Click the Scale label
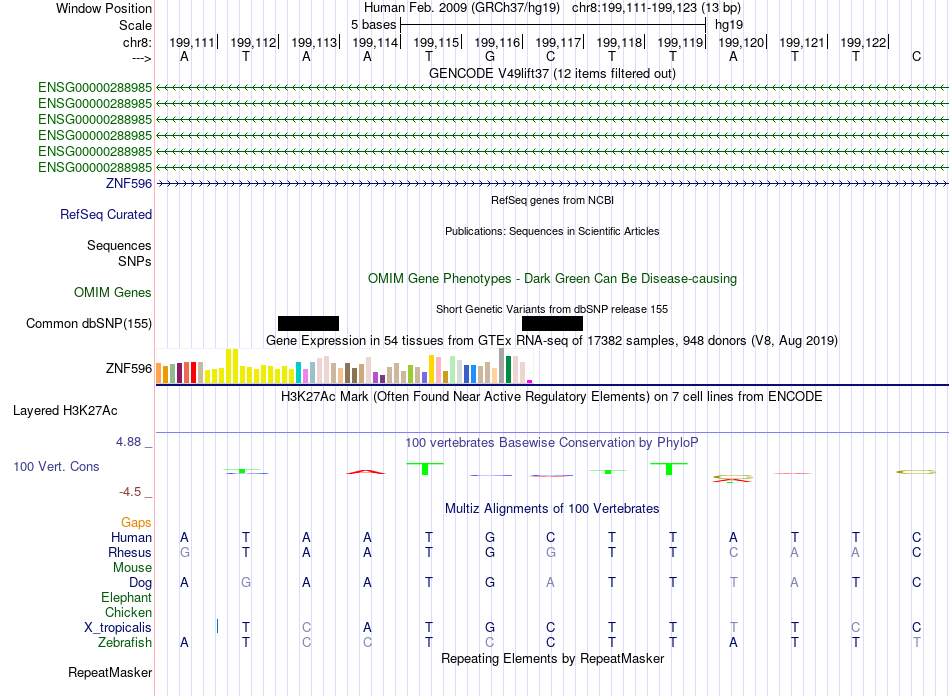950x696 pixels. click(135, 25)
